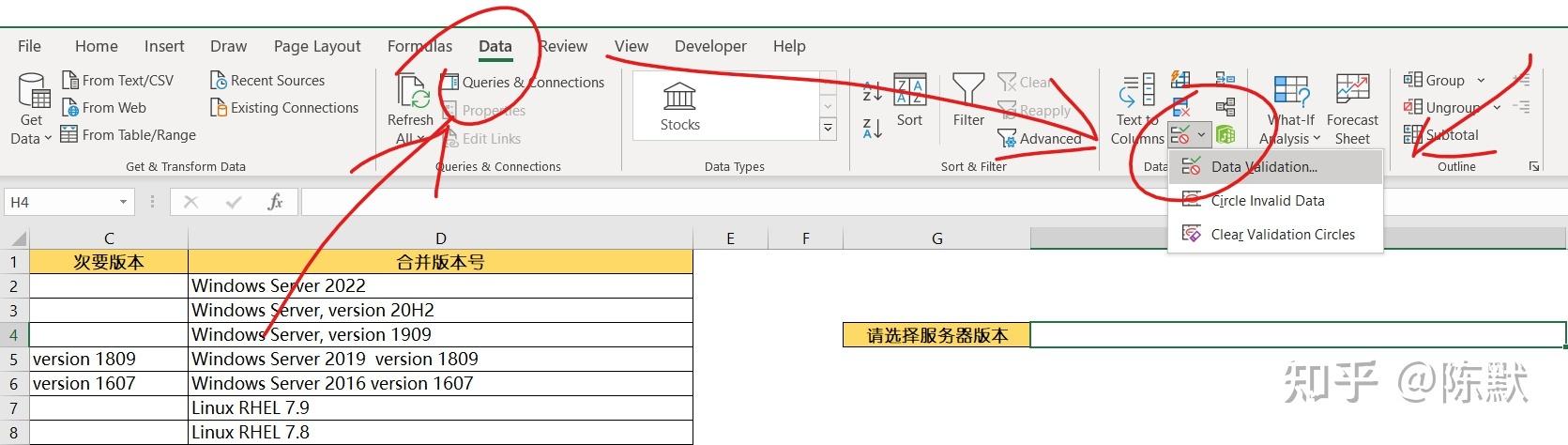1568x445 pixels.
Task: Click the Subtotal button
Action: (1441, 135)
